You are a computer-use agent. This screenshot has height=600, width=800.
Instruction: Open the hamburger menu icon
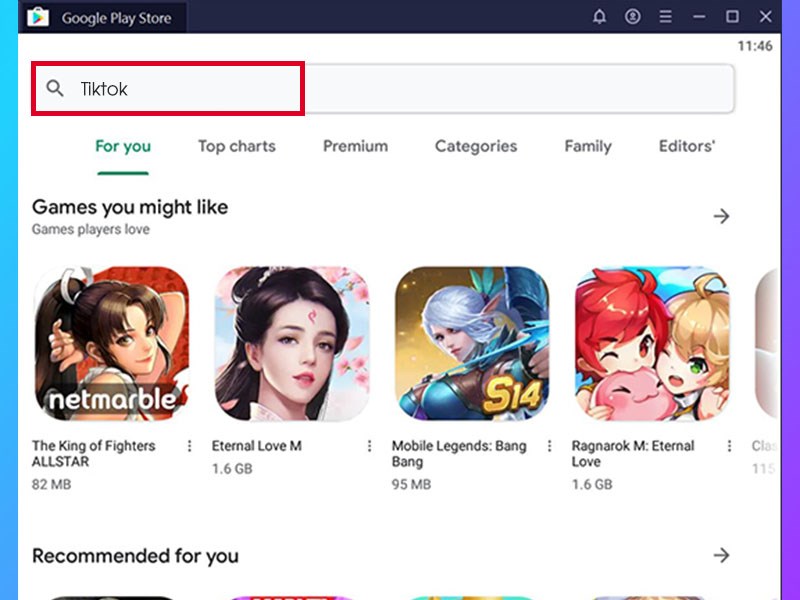click(664, 17)
